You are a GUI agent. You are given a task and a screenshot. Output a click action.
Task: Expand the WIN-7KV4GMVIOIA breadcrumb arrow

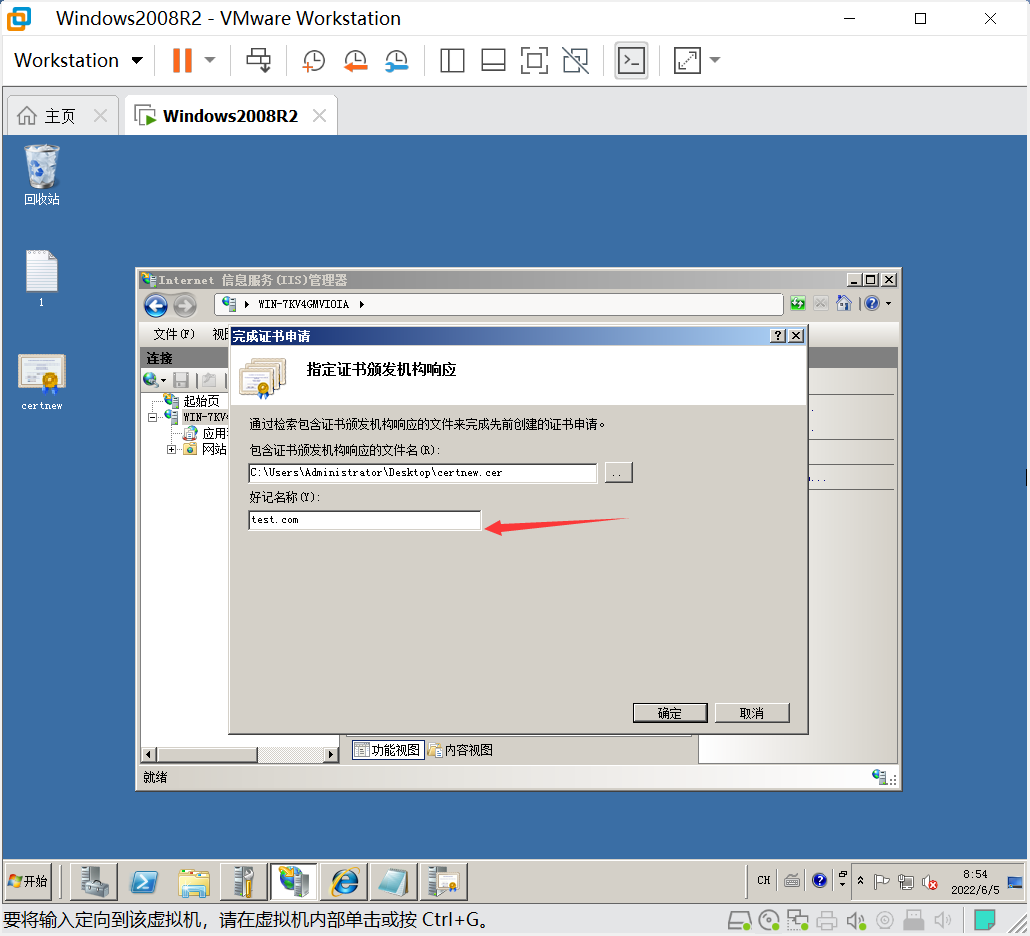pos(362,304)
